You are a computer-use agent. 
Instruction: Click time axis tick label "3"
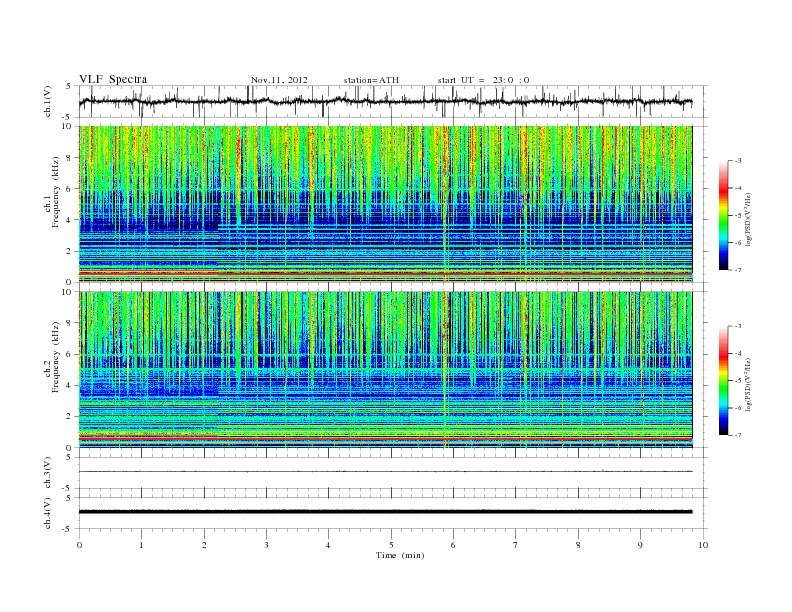tap(267, 545)
